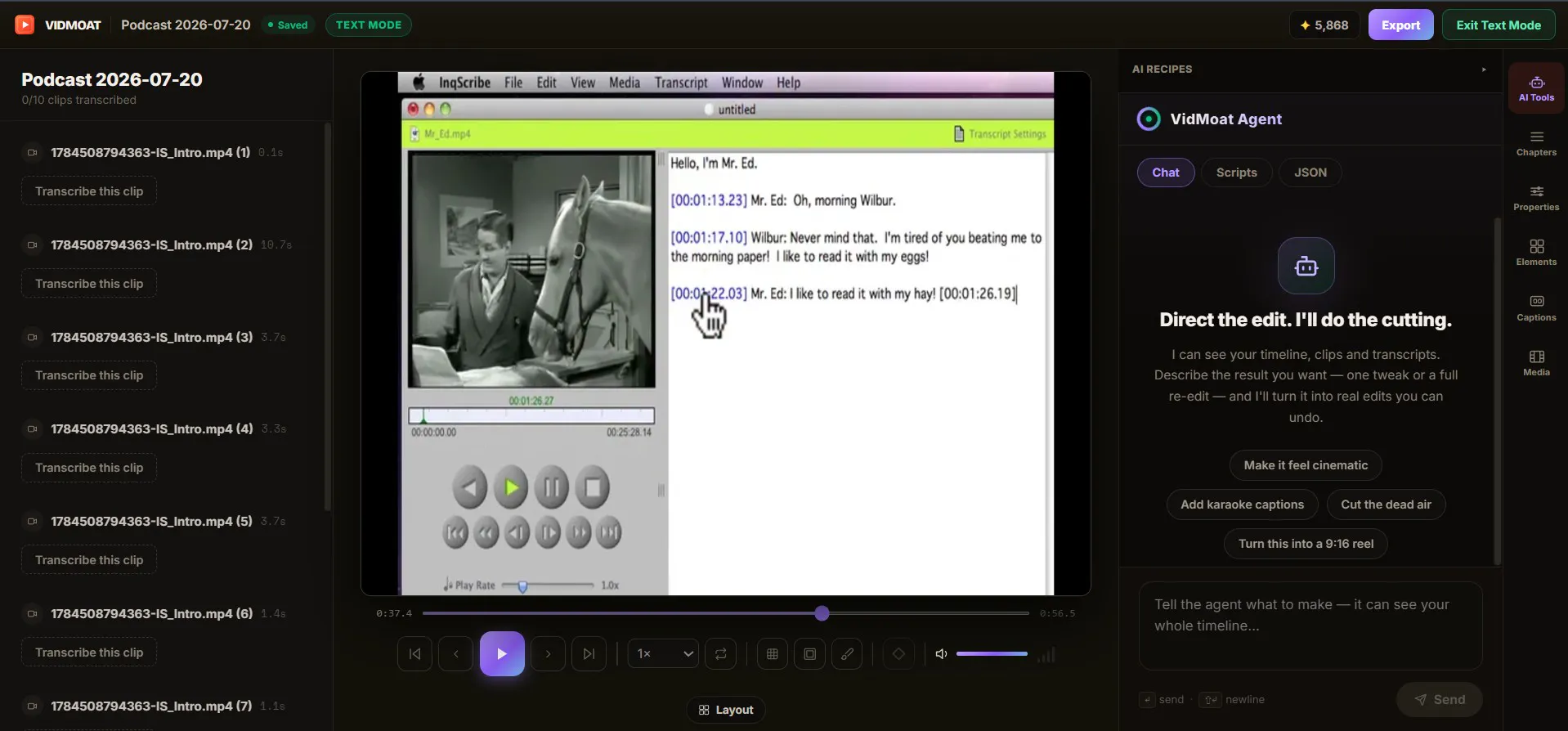Step forward one frame

(x=548, y=654)
